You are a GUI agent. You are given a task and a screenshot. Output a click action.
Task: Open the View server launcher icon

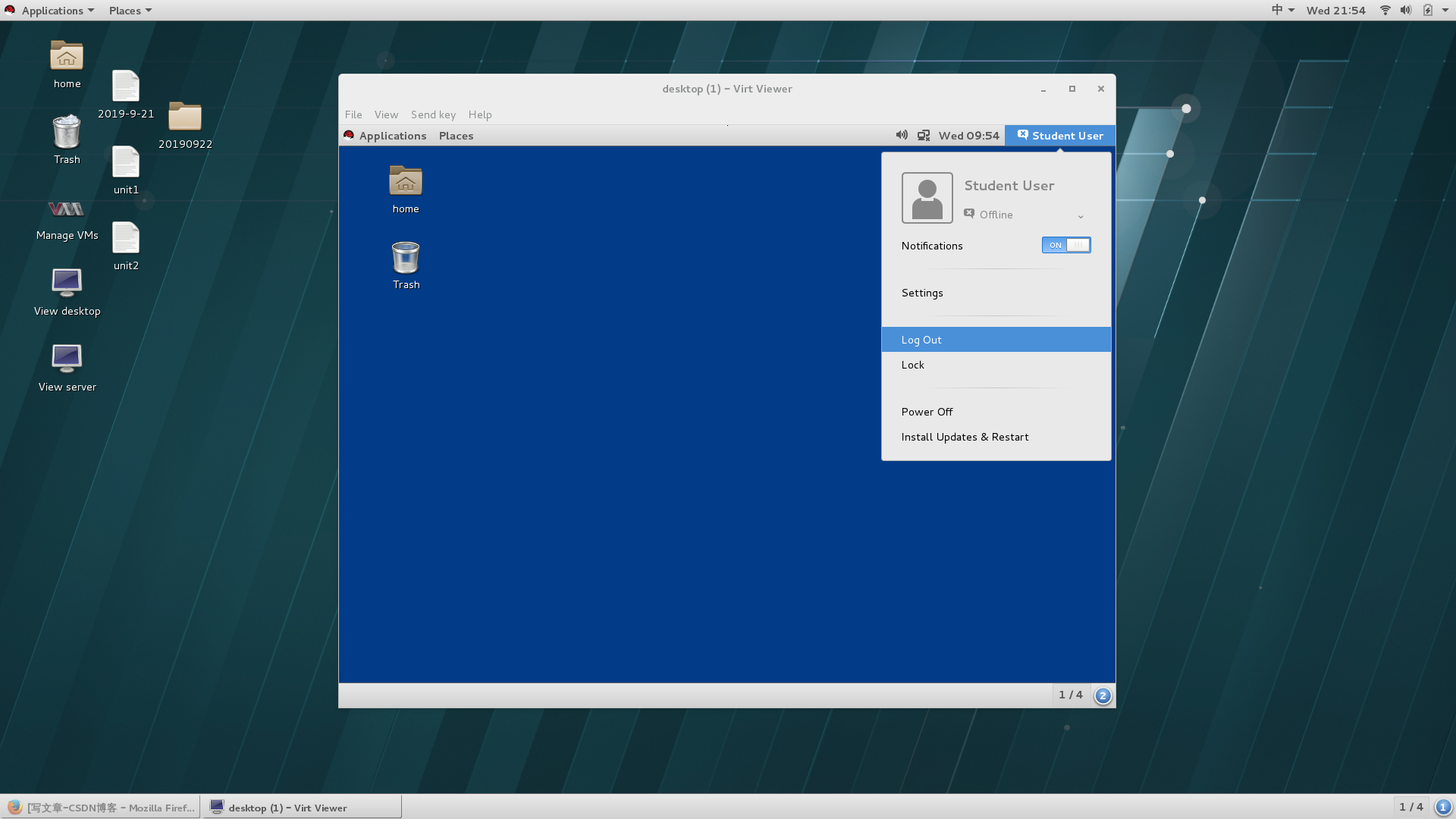67,359
